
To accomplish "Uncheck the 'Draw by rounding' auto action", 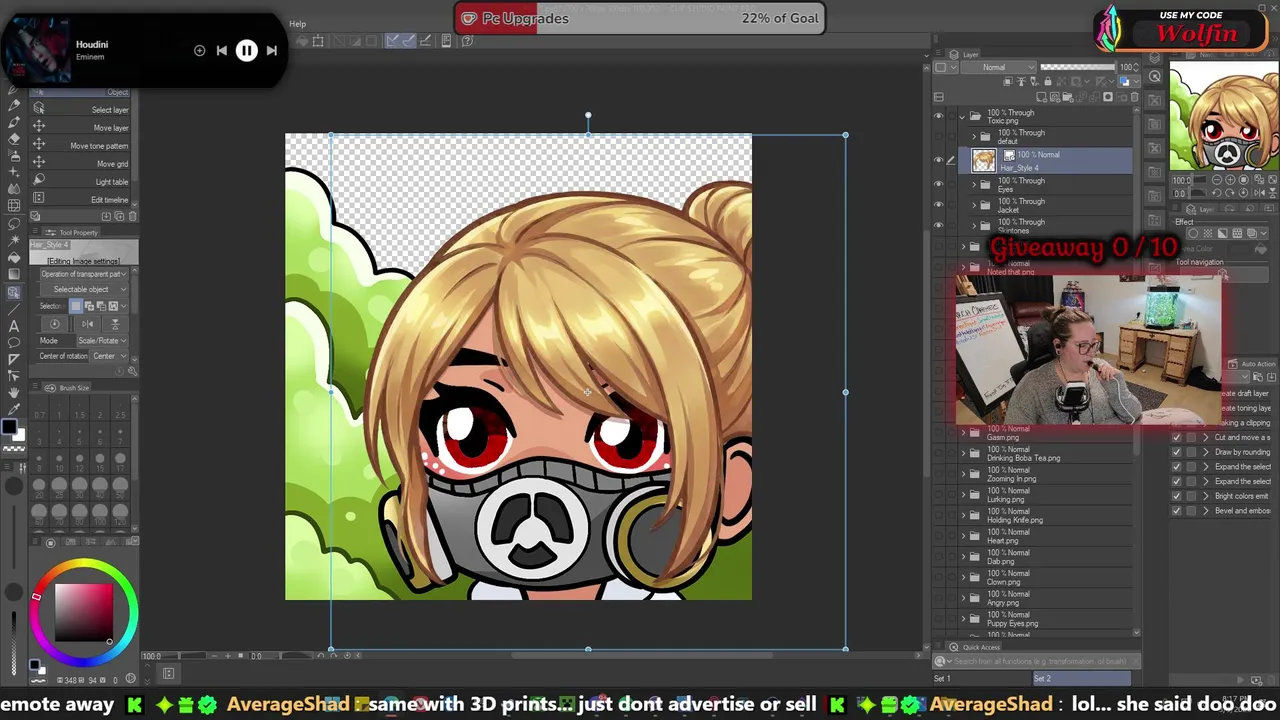I will tap(1176, 452).
